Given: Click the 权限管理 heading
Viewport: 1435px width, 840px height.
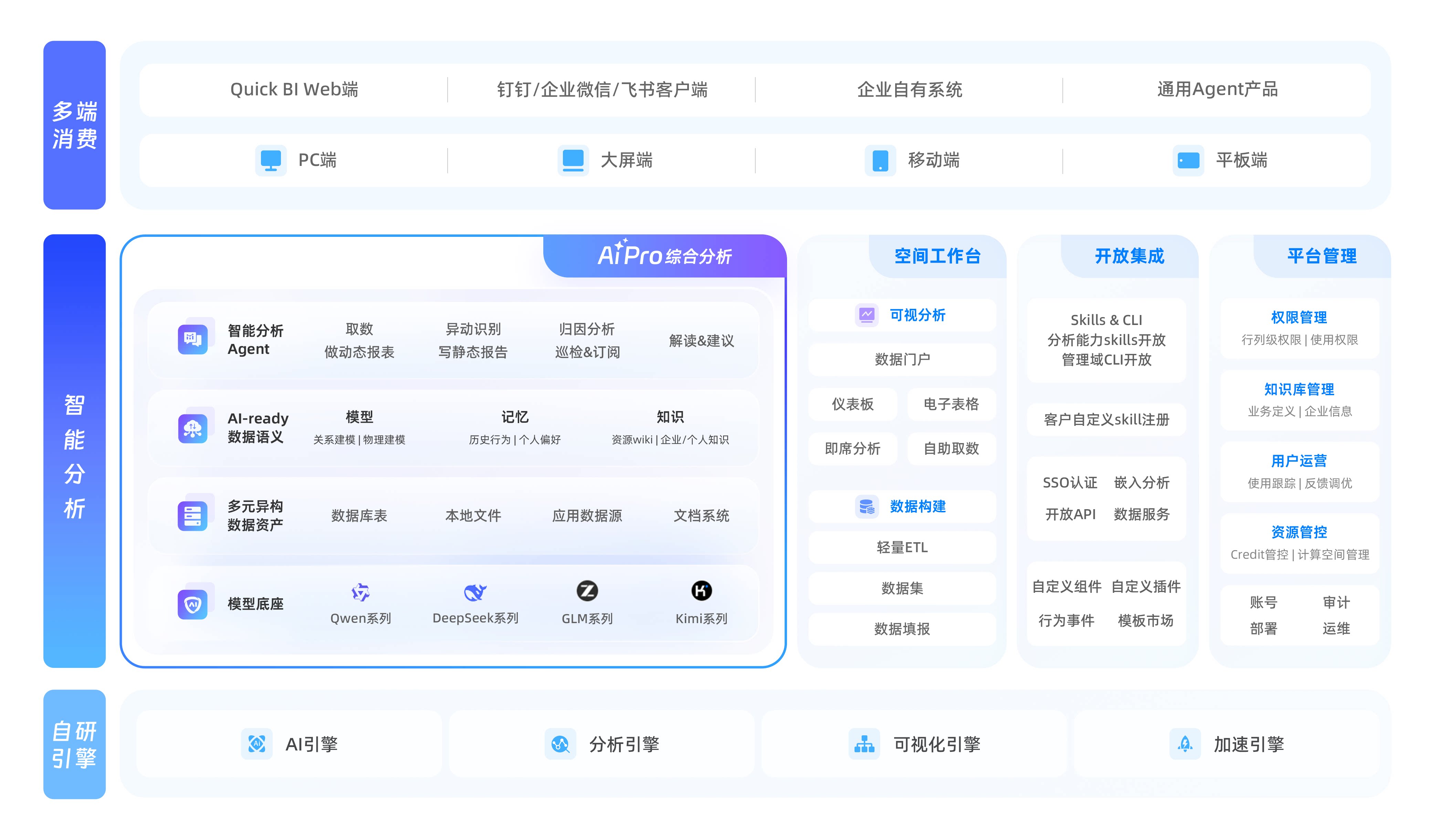Looking at the screenshot, I should 1299,317.
